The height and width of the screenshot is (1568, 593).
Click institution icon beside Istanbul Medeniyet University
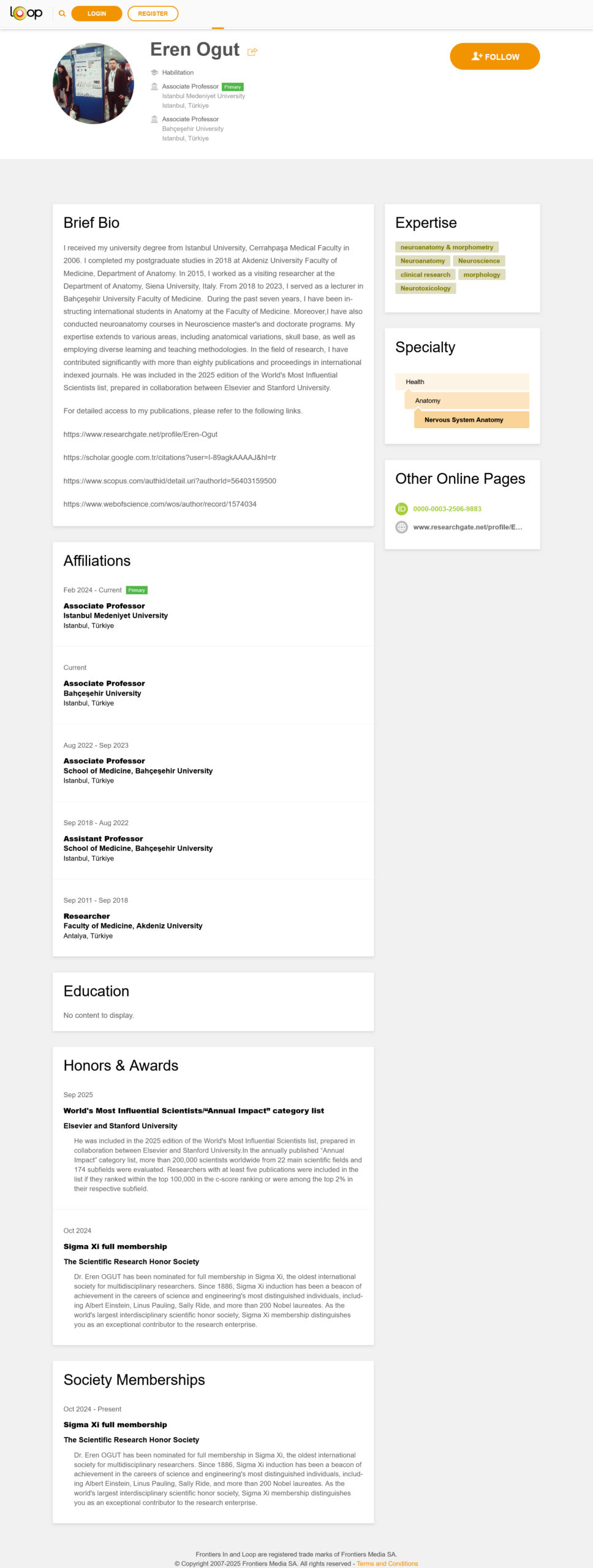point(154,86)
